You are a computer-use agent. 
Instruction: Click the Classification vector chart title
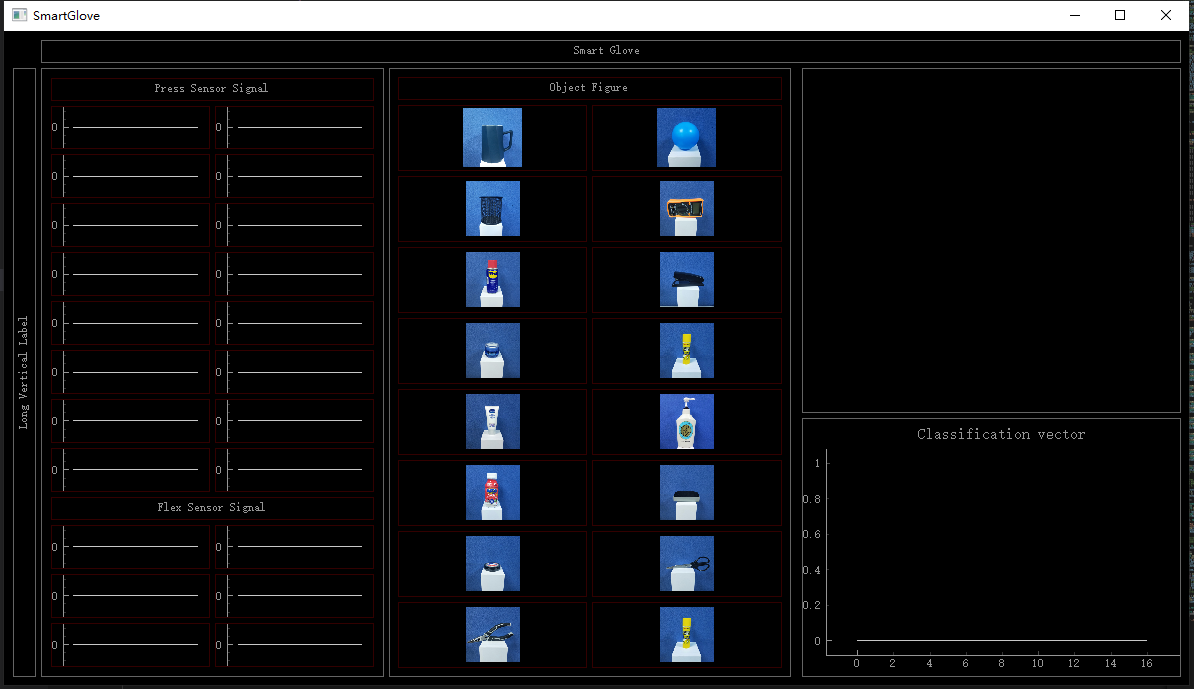tap(1000, 434)
